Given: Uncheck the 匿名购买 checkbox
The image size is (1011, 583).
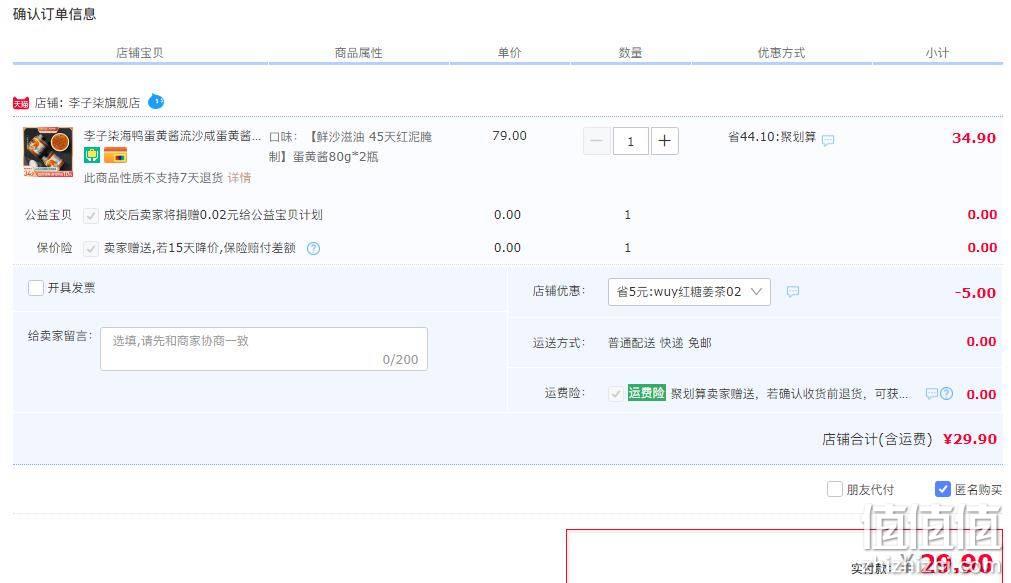Looking at the screenshot, I should (943, 489).
